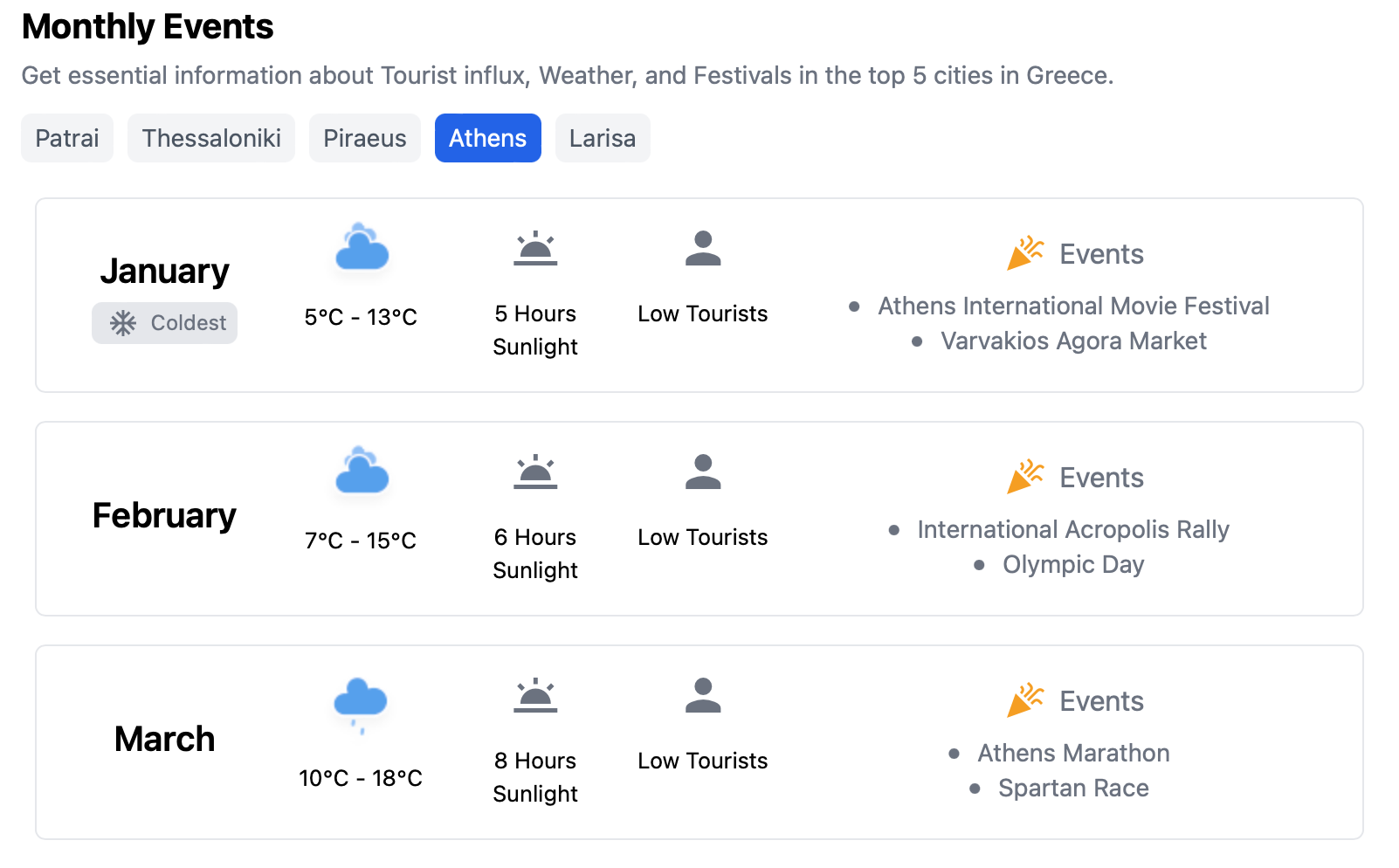Click the party popper icon in January events
This screenshot has width=1399, height=868.
1025,253
